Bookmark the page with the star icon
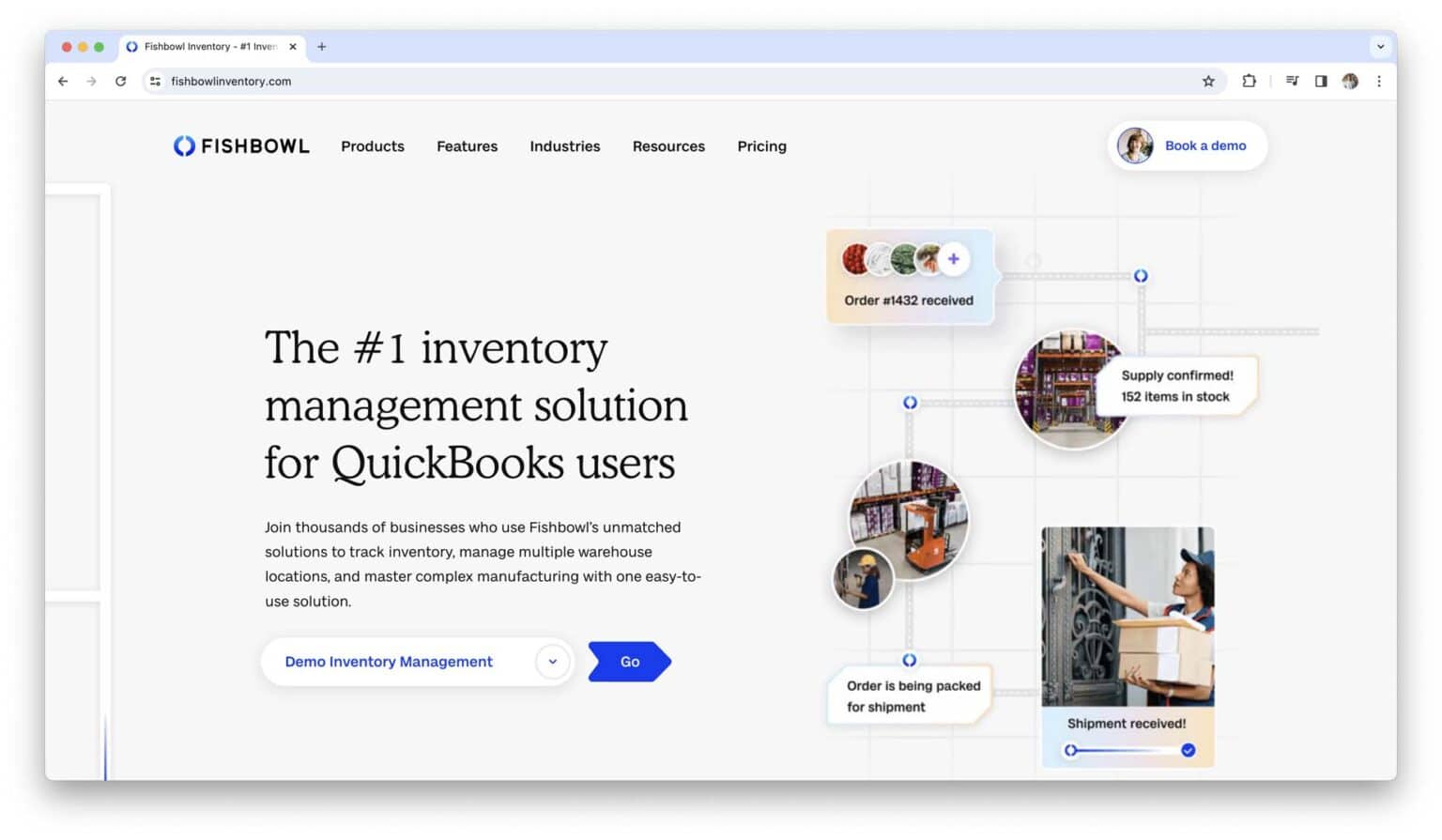The width and height of the screenshot is (1442, 840). pyautogui.click(x=1208, y=82)
